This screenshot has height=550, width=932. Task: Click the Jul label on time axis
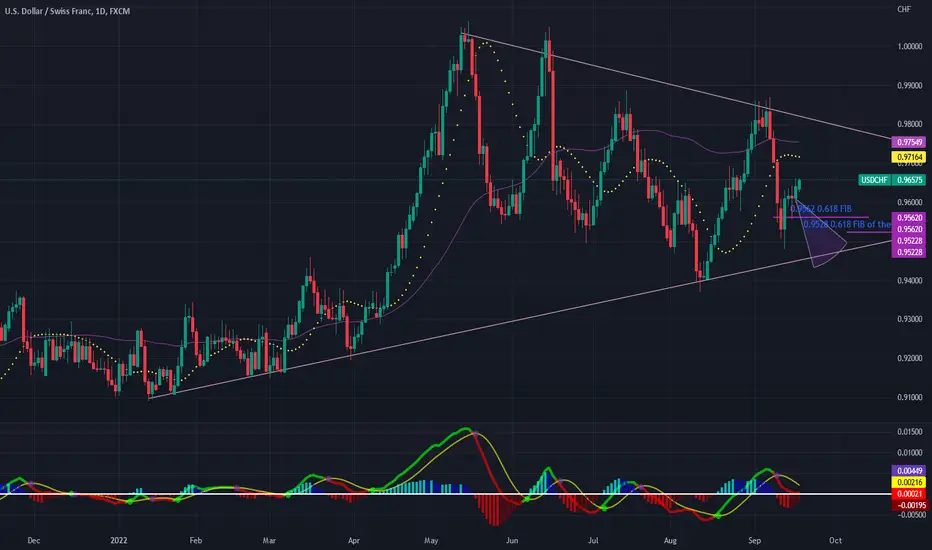593,540
